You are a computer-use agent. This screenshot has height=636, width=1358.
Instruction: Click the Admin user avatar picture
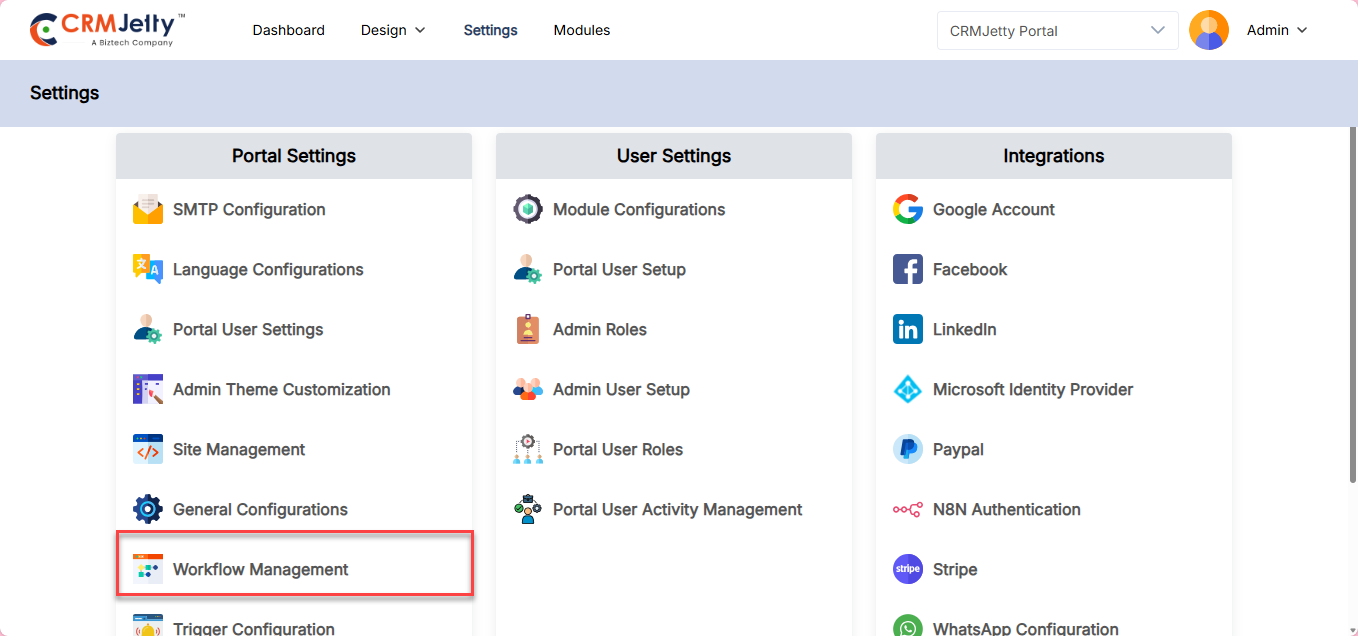pos(1209,30)
